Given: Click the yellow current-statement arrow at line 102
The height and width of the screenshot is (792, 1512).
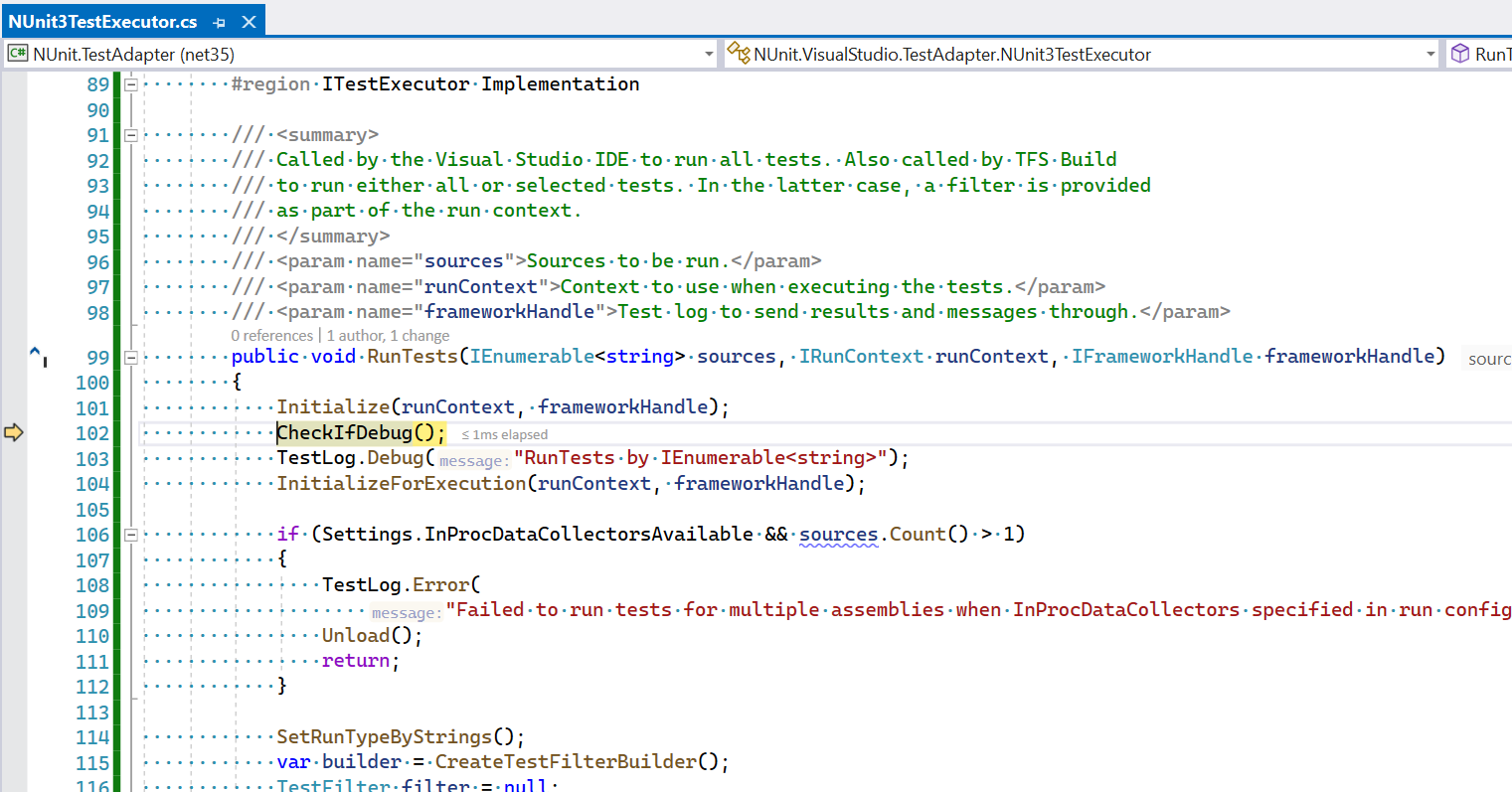Looking at the screenshot, I should [14, 432].
